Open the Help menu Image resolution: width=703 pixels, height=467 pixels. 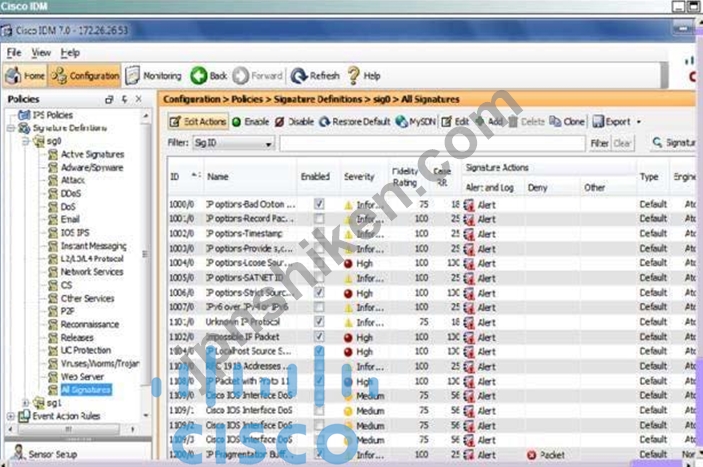pos(70,52)
